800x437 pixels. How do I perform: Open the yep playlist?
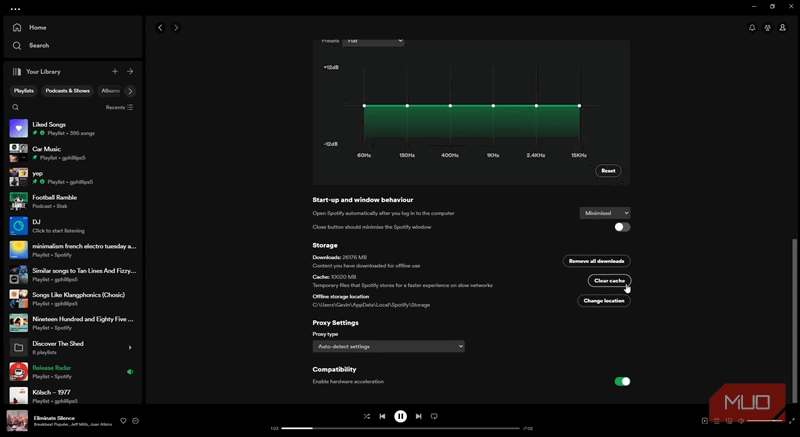coord(73,177)
